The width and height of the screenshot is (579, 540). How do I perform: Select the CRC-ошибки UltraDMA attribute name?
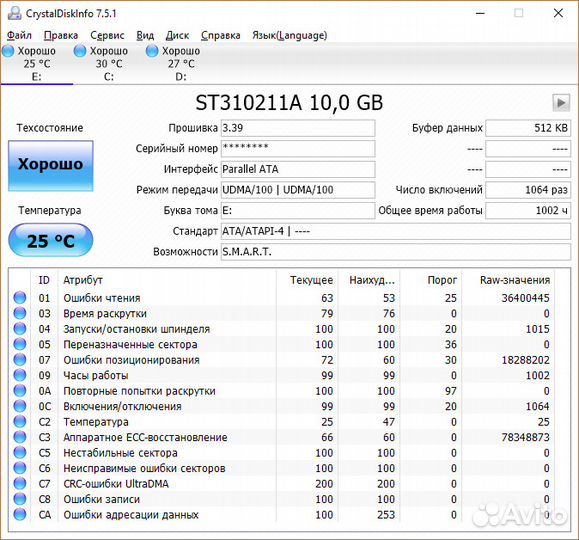[x=116, y=483]
